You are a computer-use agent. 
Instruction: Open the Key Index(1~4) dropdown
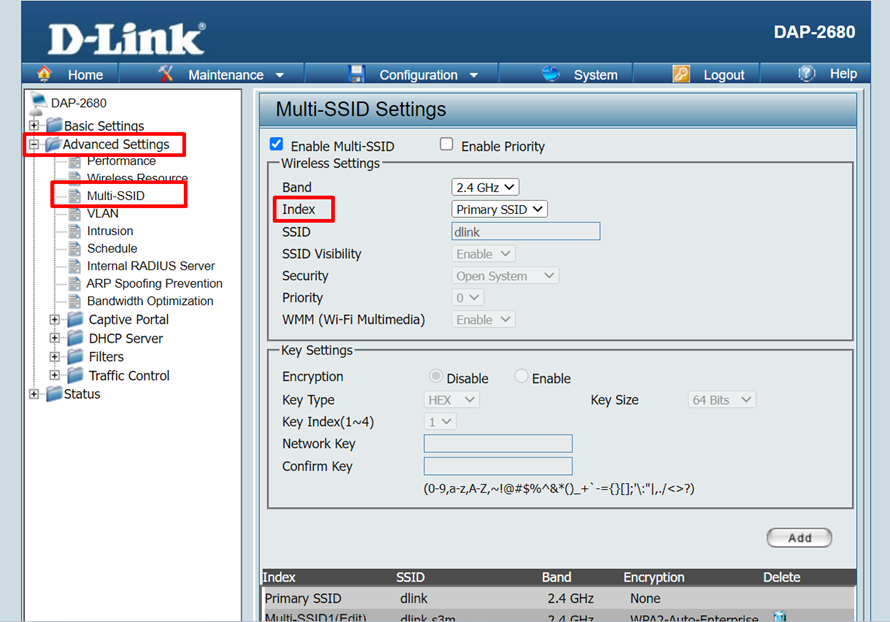(440, 422)
